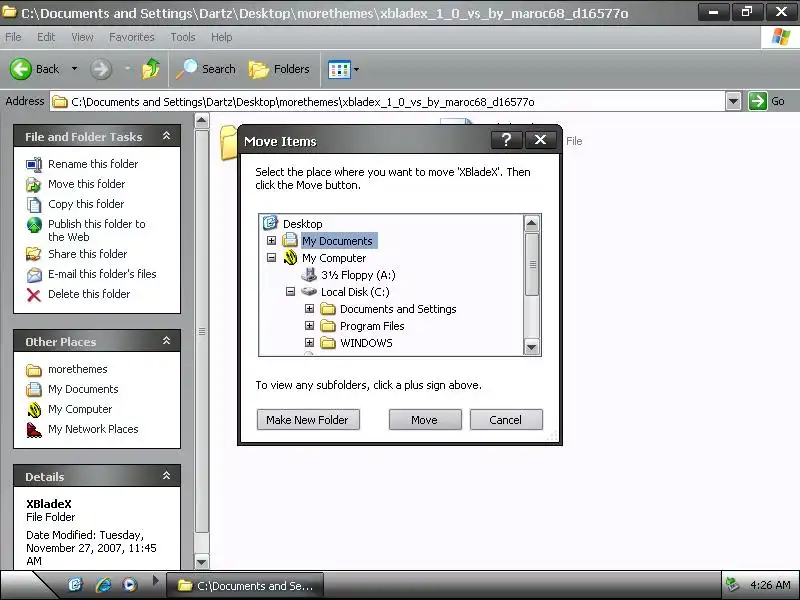Expand WINDOWS folder node
Viewport: 800px width, 600px height.
pyautogui.click(x=309, y=342)
